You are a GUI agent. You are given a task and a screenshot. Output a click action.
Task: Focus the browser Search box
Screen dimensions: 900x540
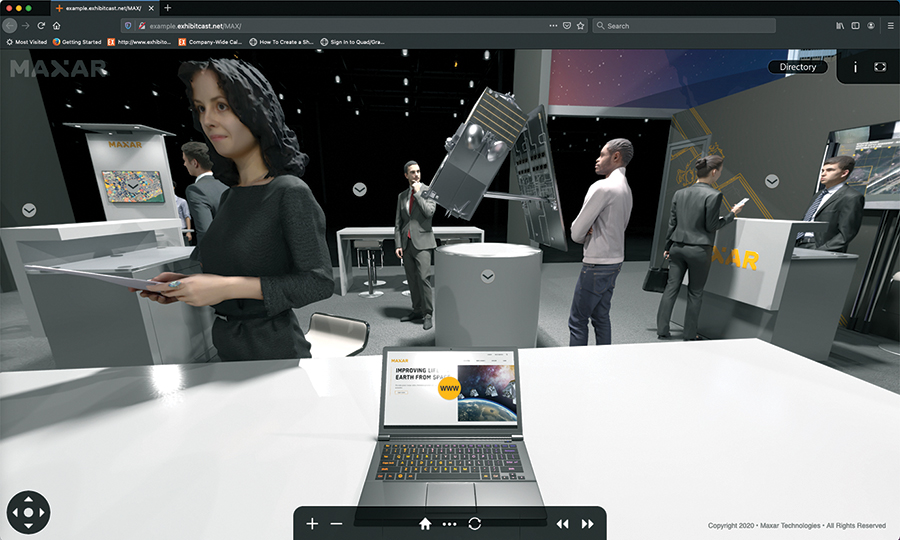(684, 26)
